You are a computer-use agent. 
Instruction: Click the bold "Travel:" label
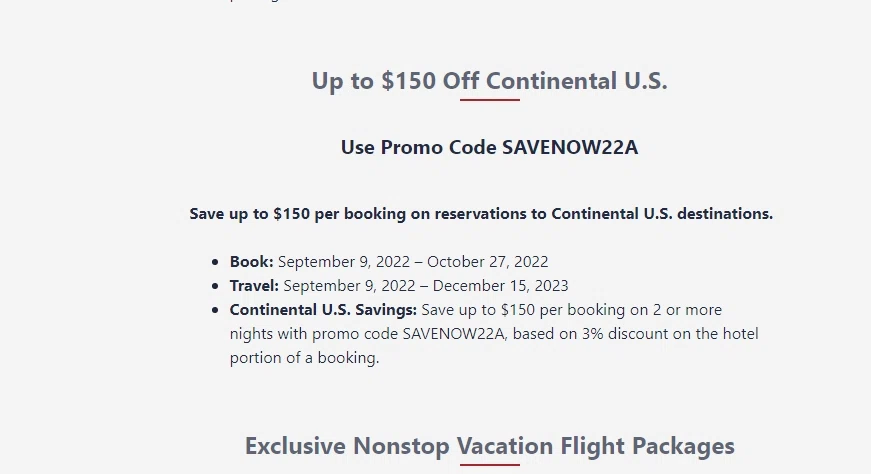point(254,286)
